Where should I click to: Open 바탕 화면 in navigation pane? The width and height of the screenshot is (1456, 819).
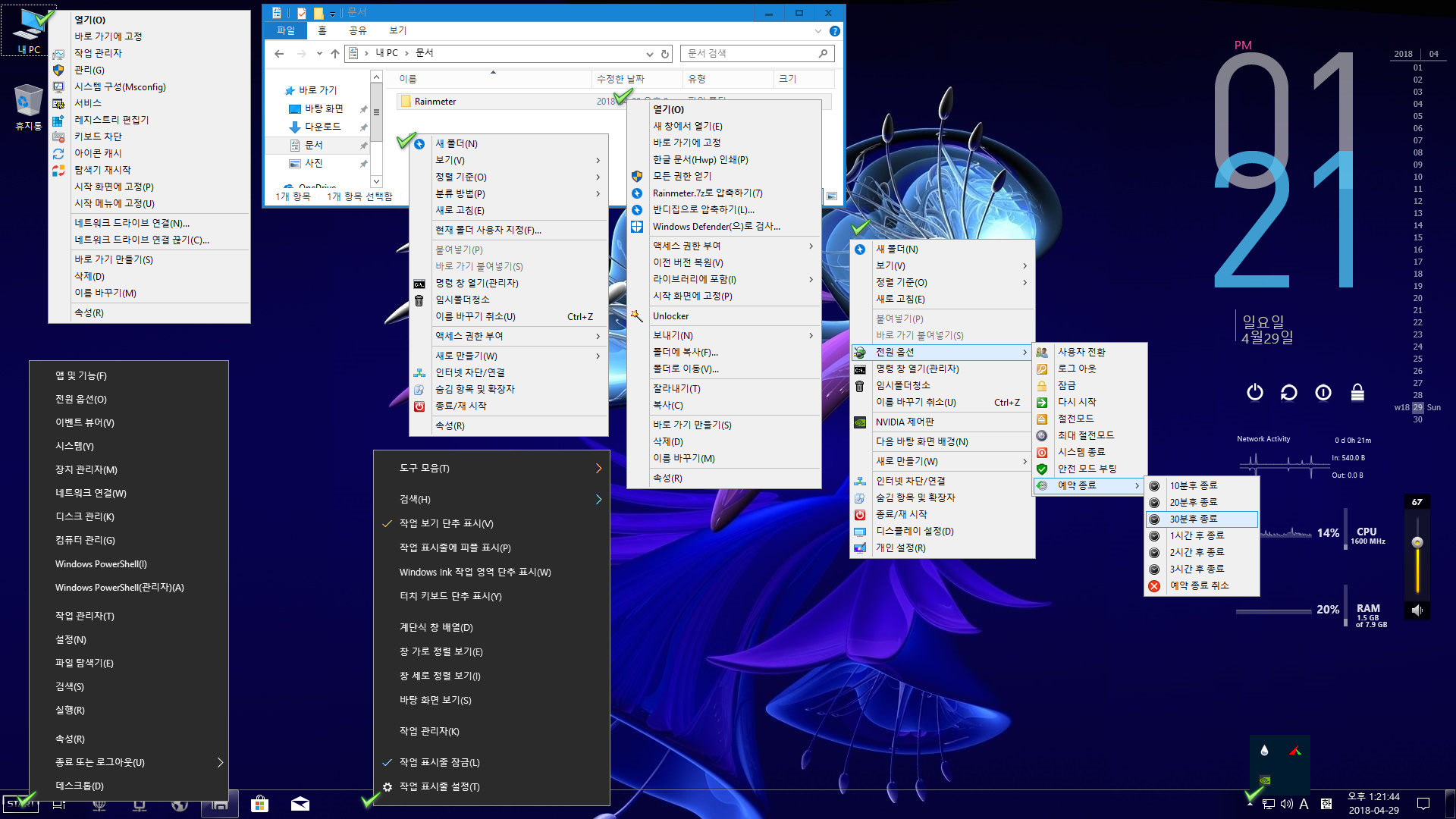(324, 108)
